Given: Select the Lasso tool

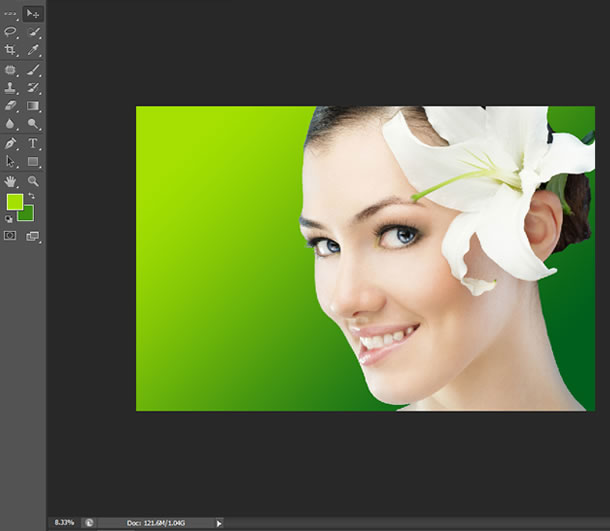Looking at the screenshot, I should 11,32.
